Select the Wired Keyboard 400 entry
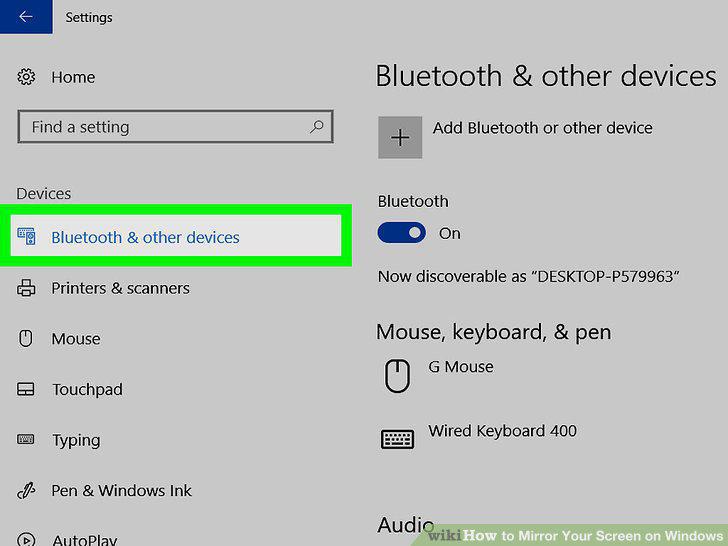This screenshot has width=728, height=546. click(x=502, y=431)
